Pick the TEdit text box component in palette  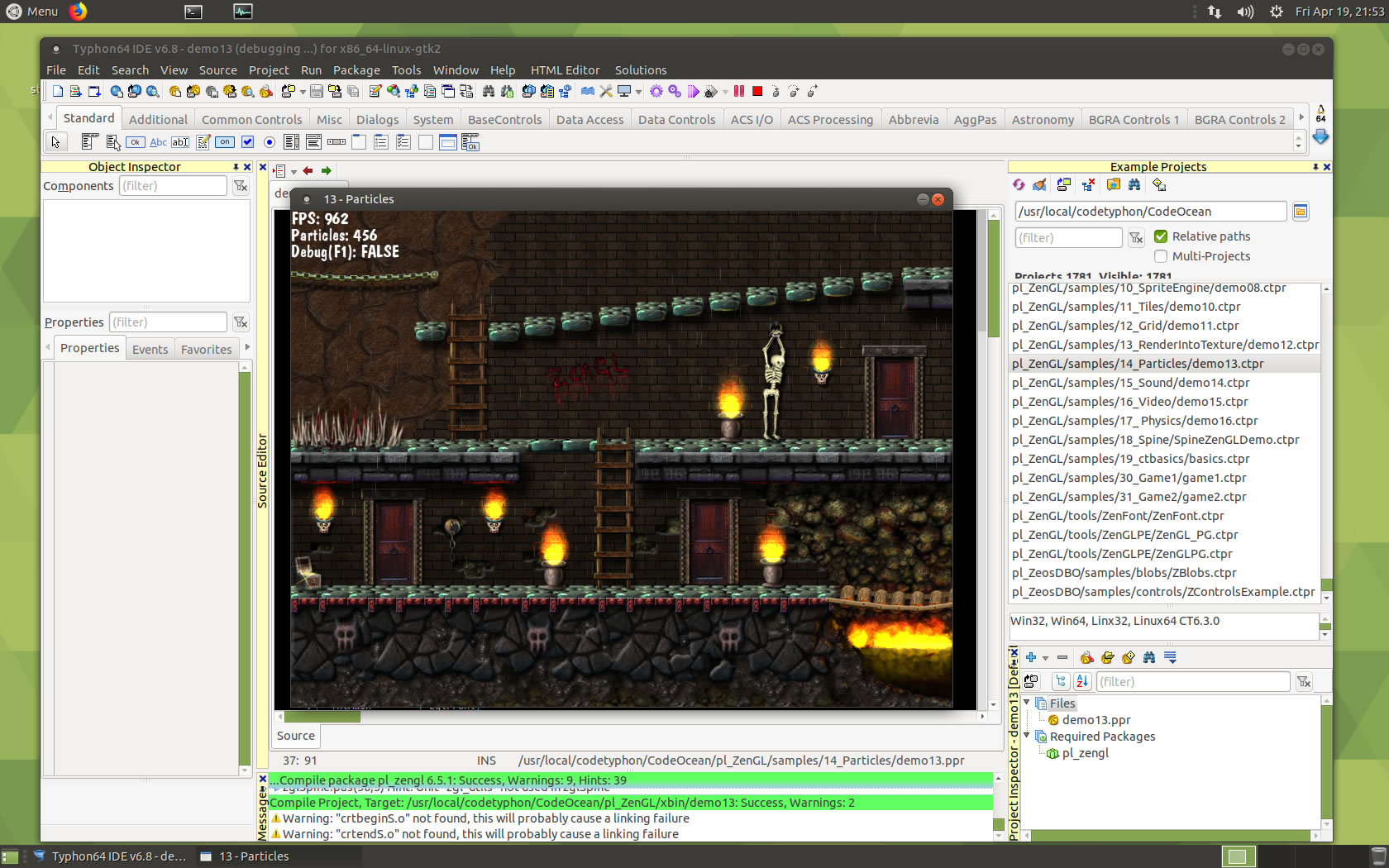point(179,142)
